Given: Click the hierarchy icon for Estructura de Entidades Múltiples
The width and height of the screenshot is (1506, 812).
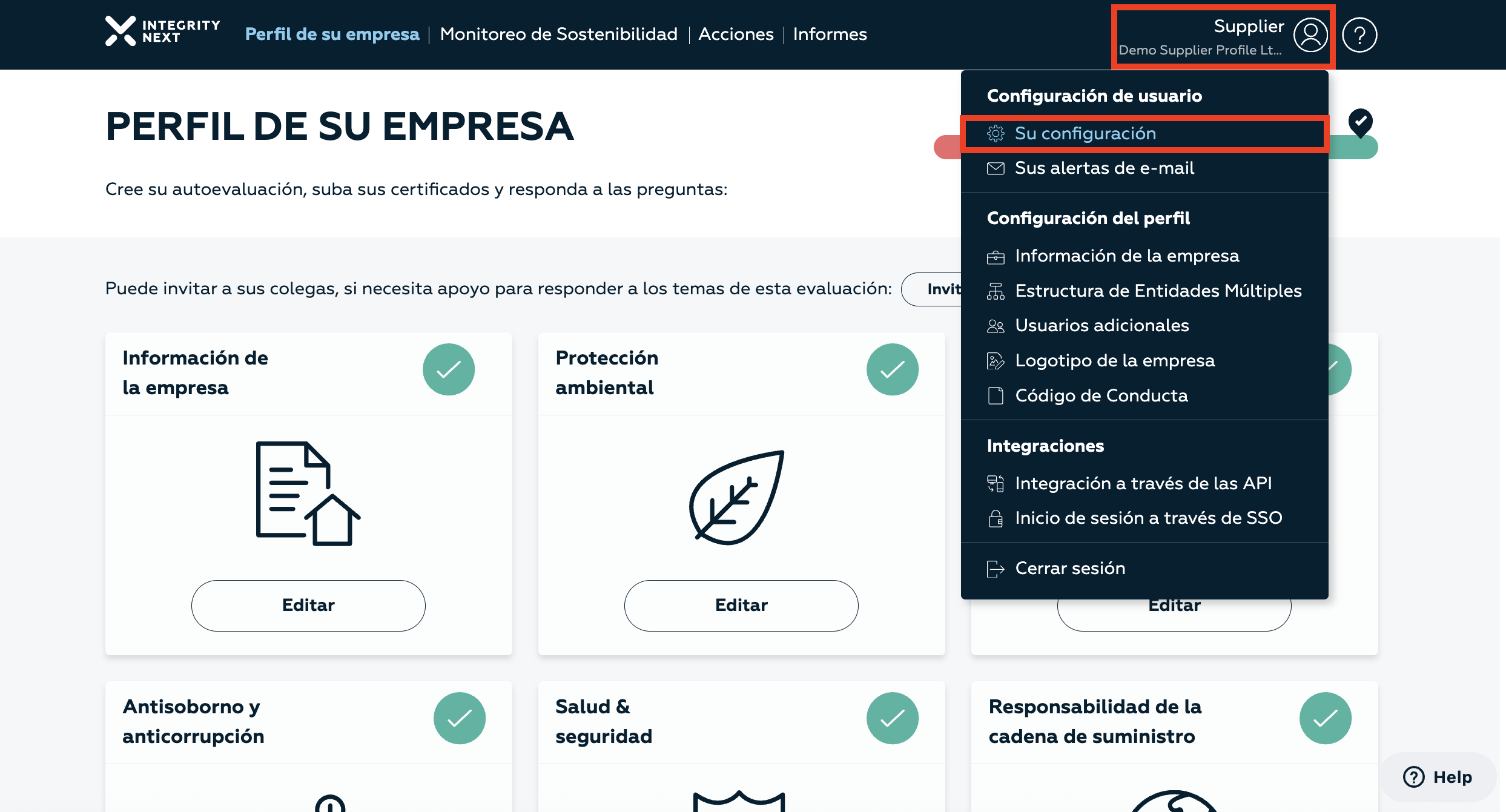Looking at the screenshot, I should point(996,291).
